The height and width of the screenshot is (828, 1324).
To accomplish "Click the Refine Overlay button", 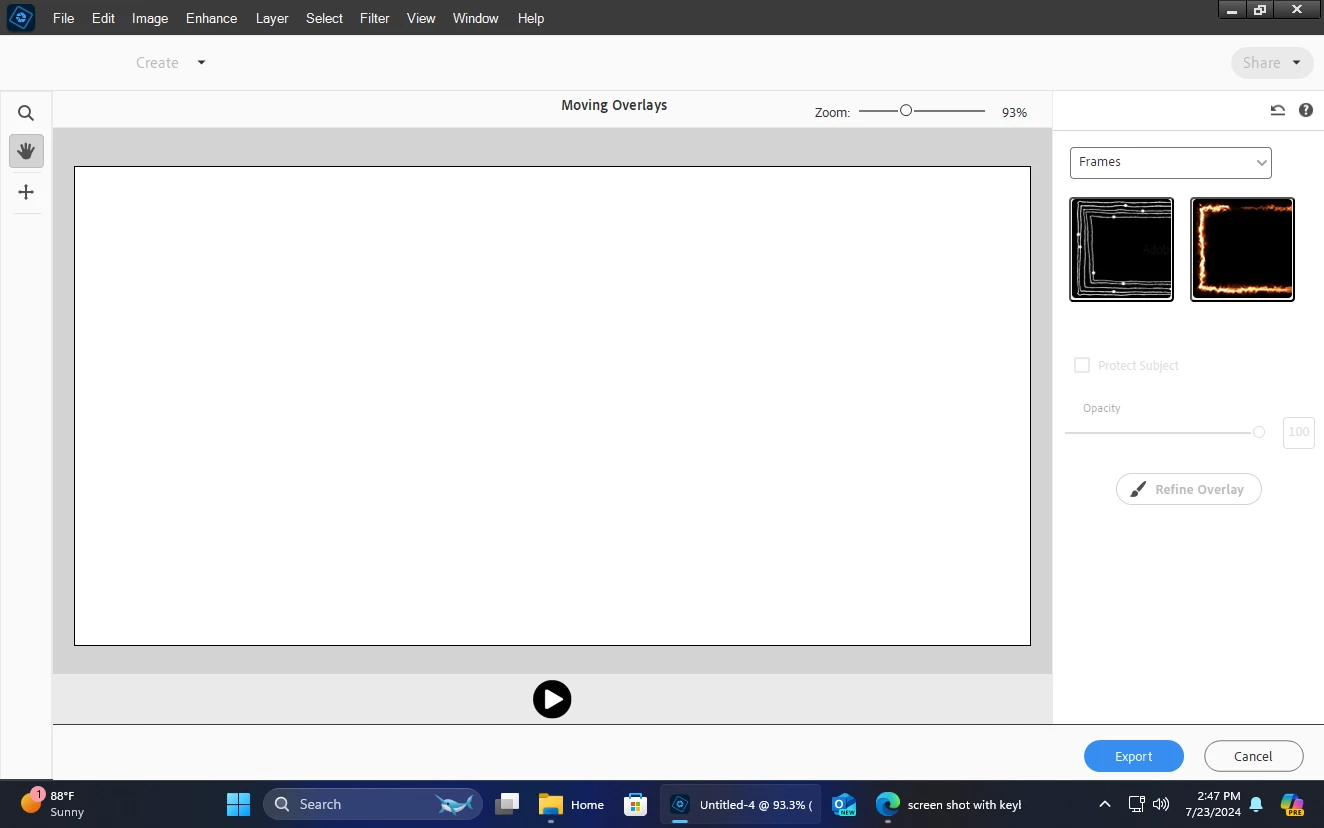I will pyautogui.click(x=1188, y=489).
